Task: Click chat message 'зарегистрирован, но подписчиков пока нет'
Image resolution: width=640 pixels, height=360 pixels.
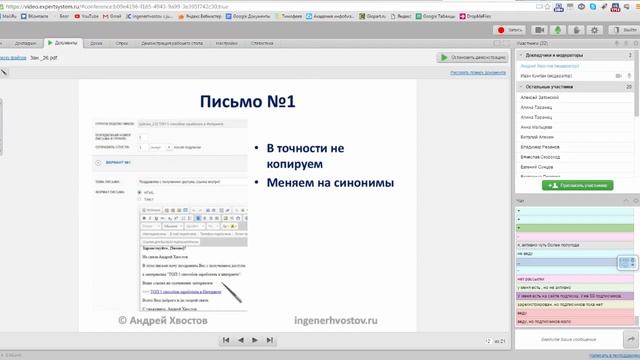Action: [575, 304]
